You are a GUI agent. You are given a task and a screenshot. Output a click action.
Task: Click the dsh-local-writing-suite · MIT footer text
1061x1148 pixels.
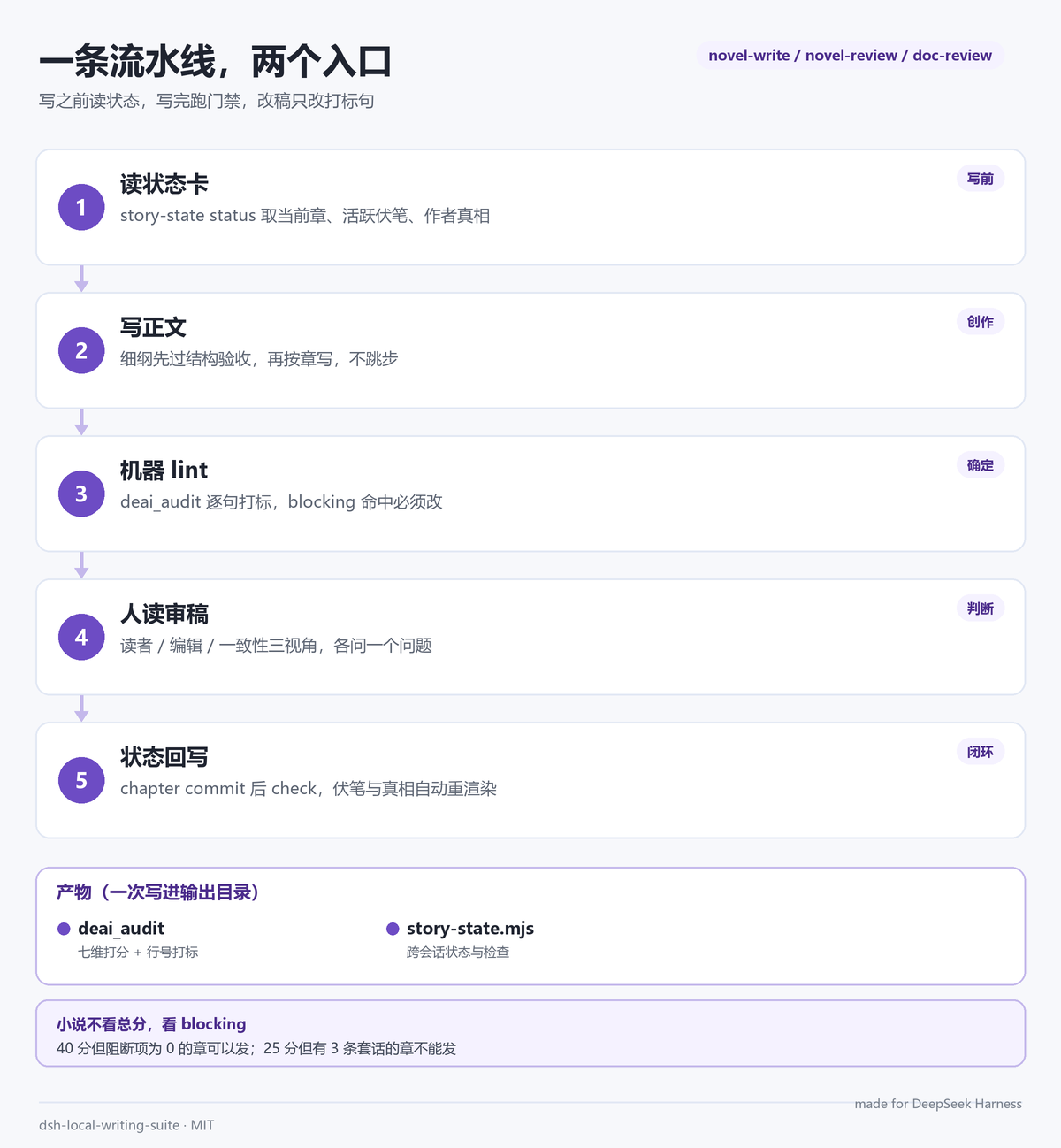coord(126,1125)
